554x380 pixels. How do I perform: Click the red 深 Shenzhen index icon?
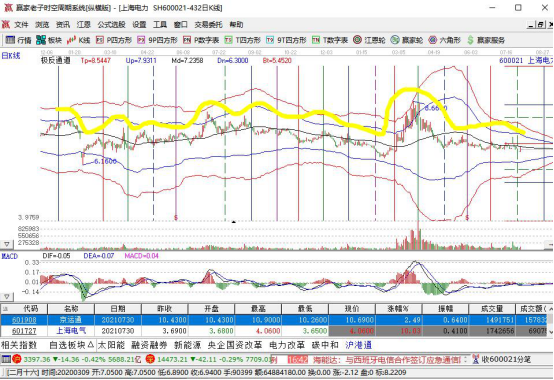click(x=150, y=359)
